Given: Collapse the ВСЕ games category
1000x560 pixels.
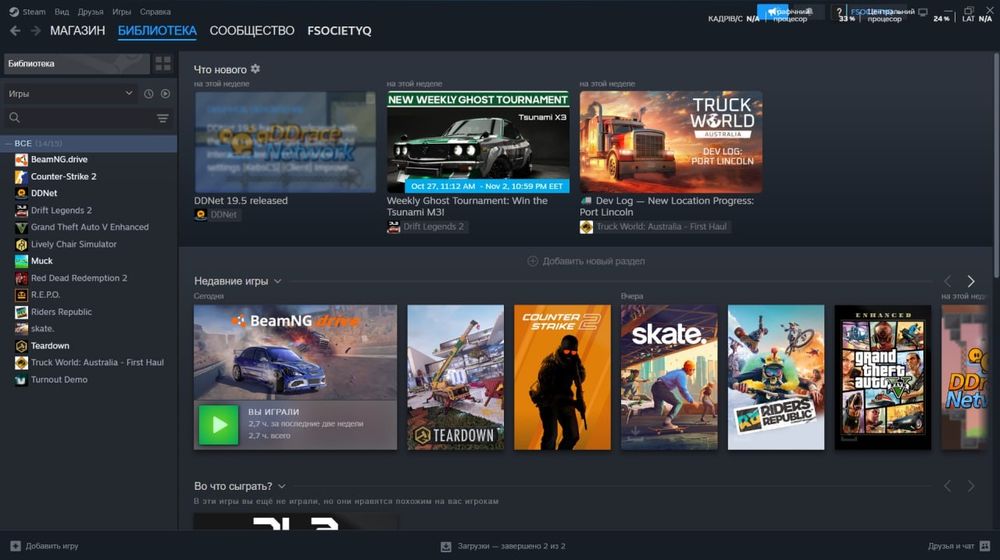Looking at the screenshot, I should 9,144.
